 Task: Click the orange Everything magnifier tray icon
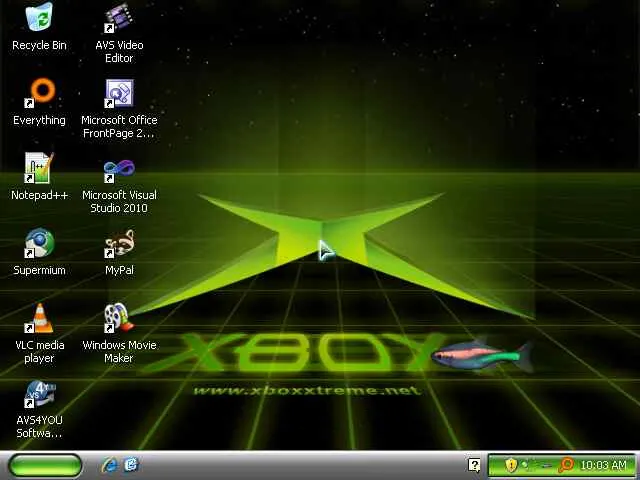pyautogui.click(x=566, y=465)
